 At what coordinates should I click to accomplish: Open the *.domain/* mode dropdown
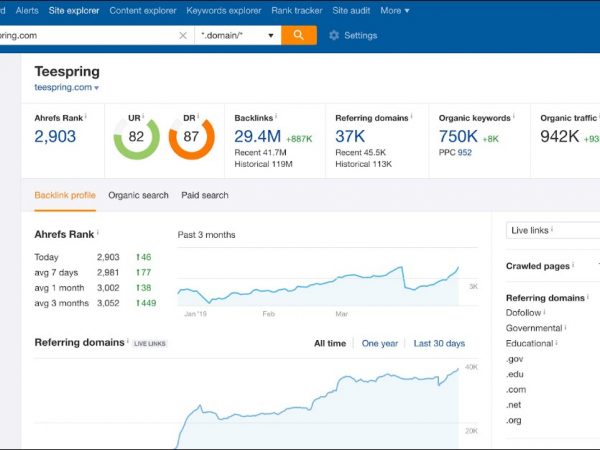[237, 35]
